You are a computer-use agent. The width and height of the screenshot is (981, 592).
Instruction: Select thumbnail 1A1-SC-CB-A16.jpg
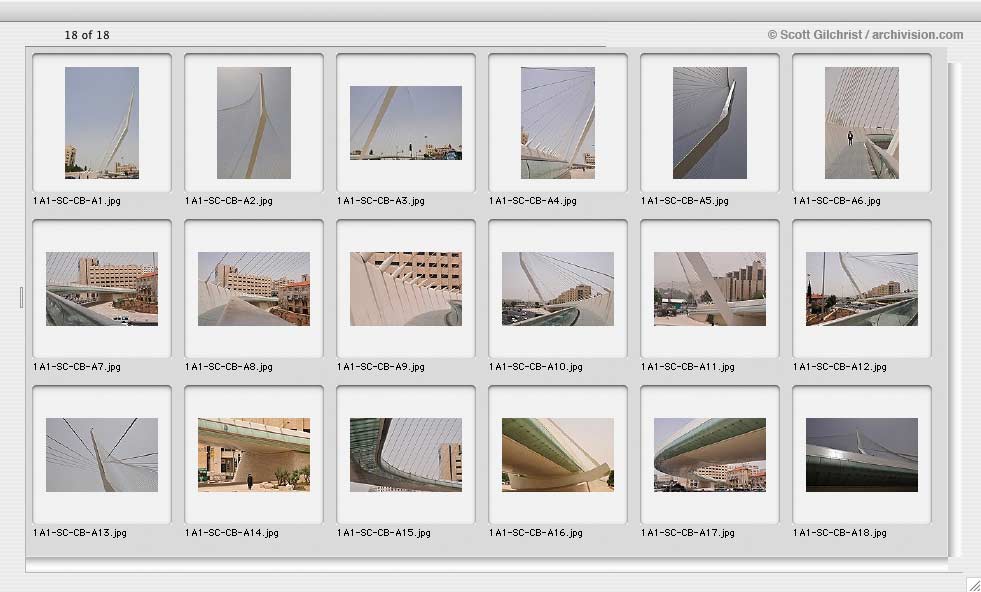pos(558,455)
